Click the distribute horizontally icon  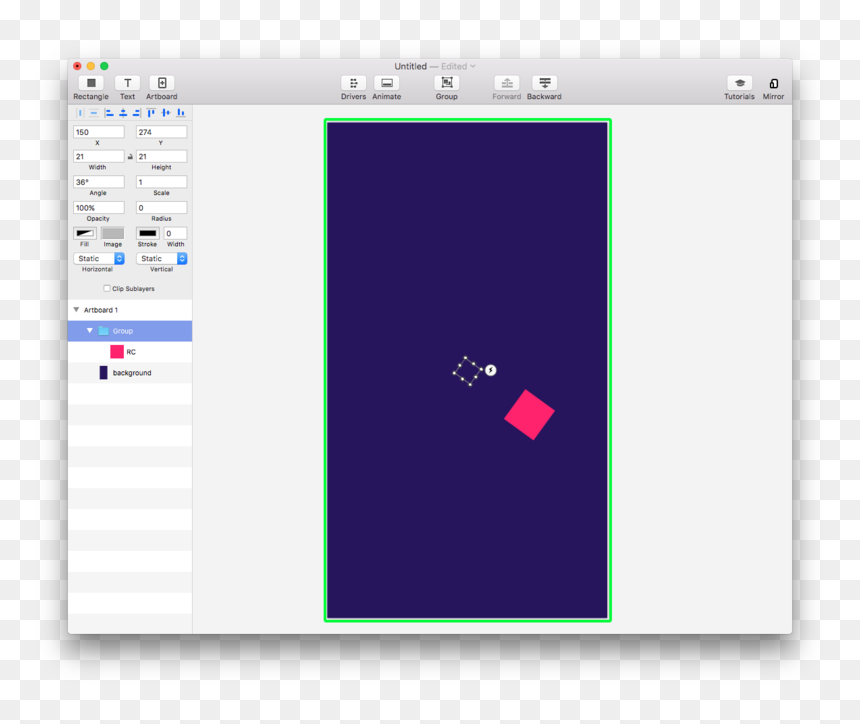point(80,112)
